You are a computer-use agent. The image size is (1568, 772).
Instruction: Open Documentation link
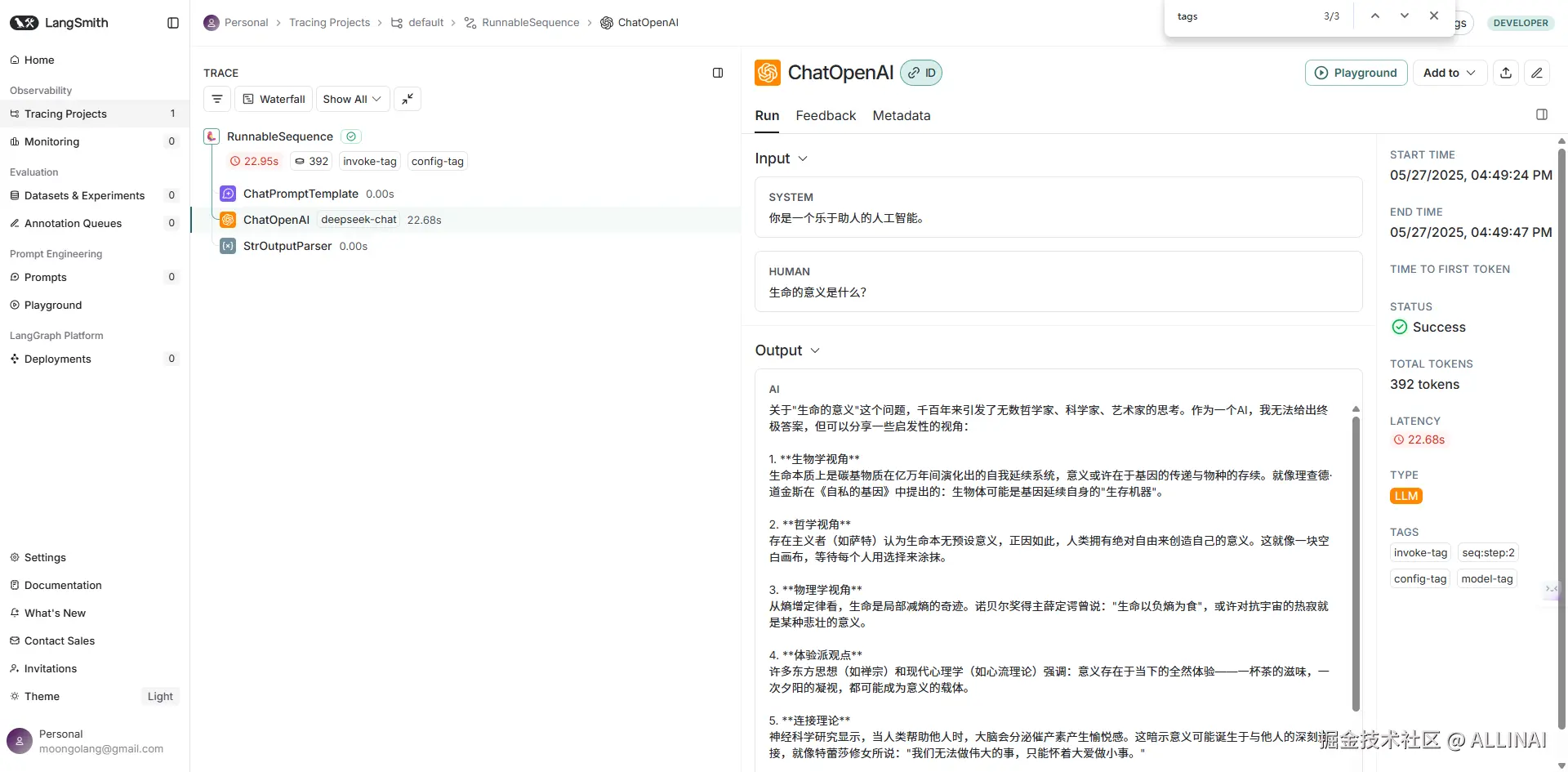click(x=95, y=585)
